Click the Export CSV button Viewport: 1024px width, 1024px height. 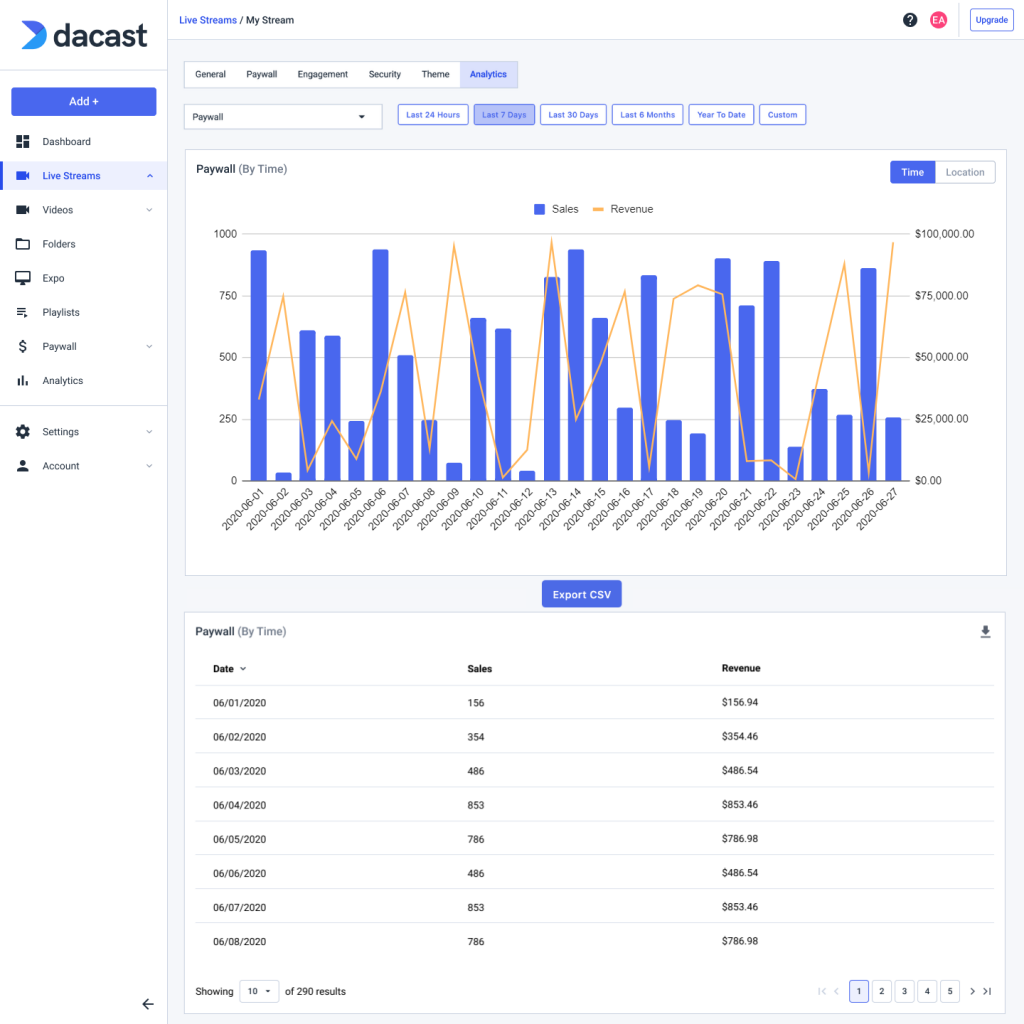pos(581,593)
